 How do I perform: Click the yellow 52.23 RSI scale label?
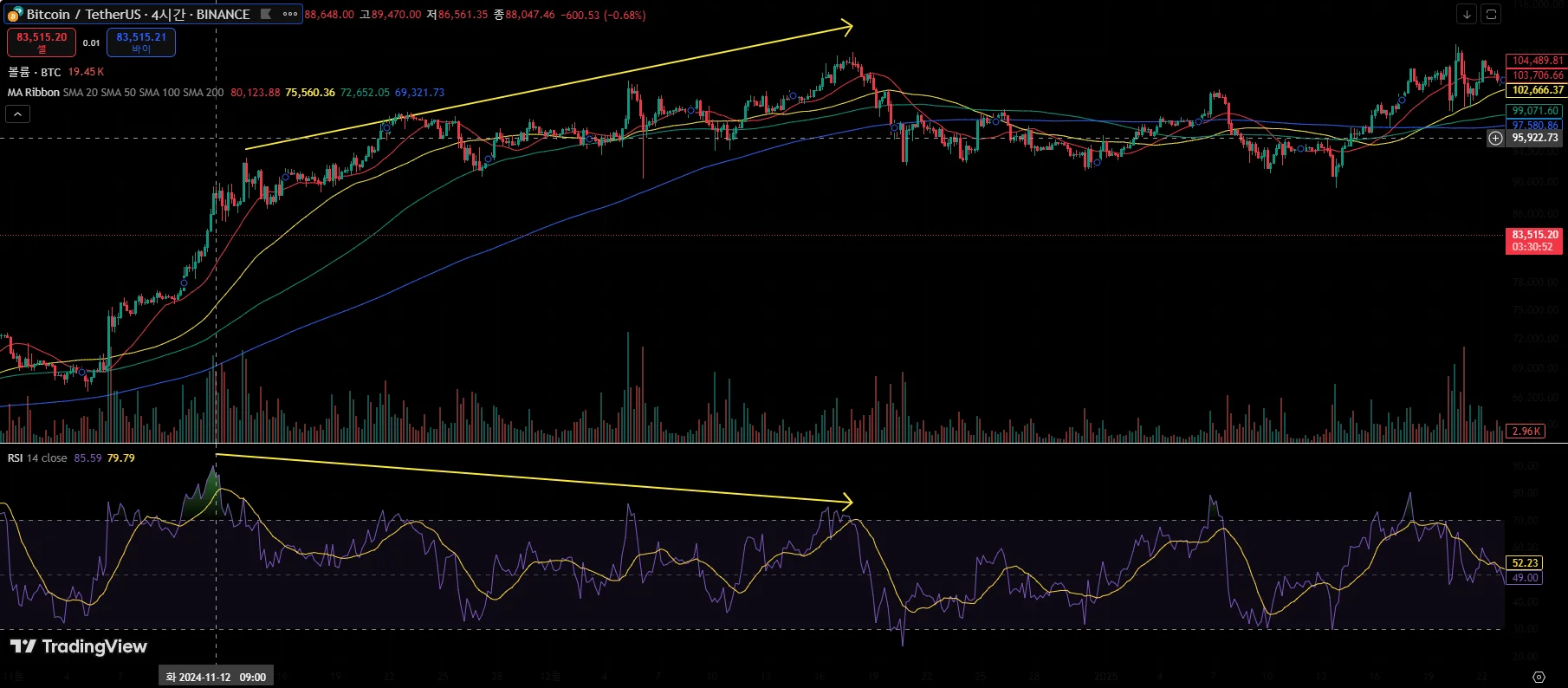(1525, 563)
